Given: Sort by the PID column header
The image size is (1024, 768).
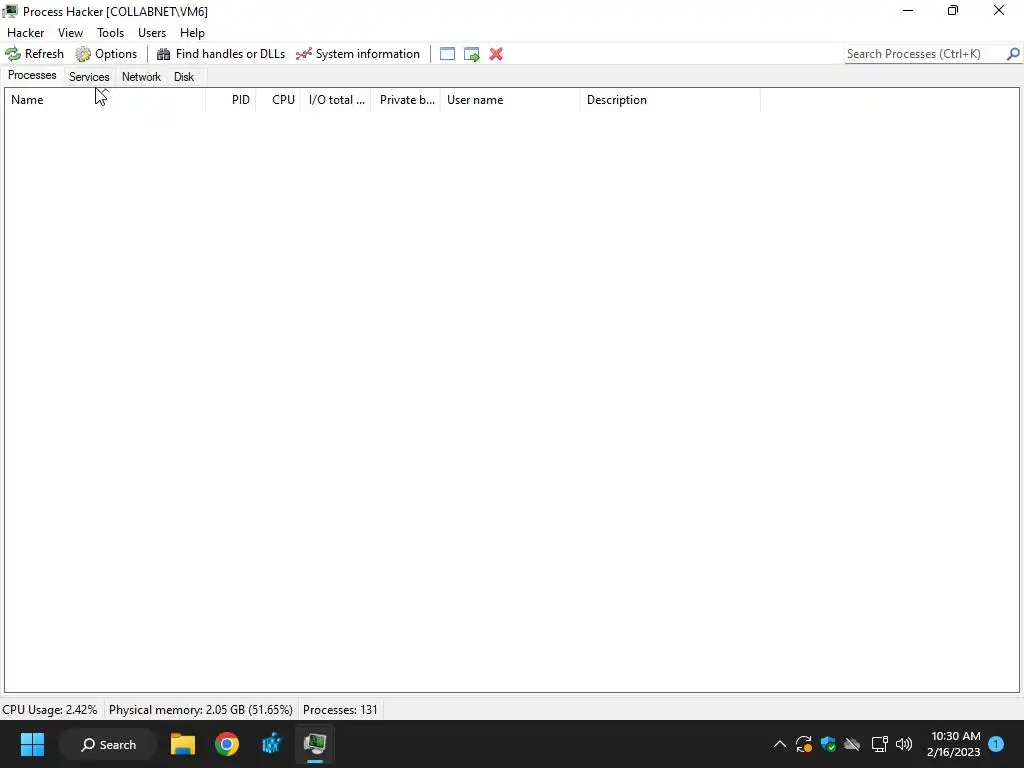Looking at the screenshot, I should (231, 100).
